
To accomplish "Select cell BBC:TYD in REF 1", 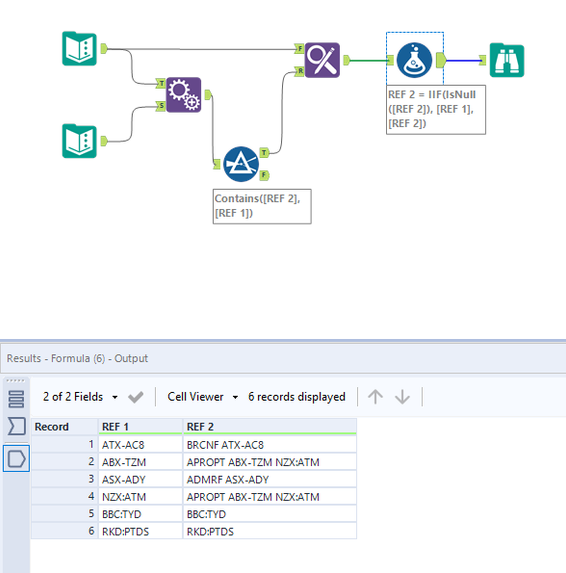I will coord(140,514).
